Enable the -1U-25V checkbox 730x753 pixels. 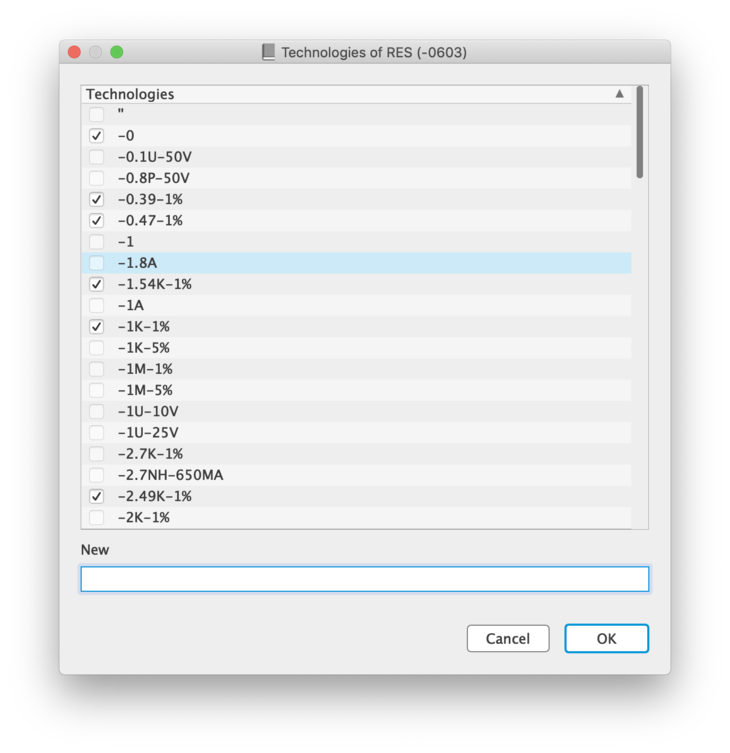coord(97,433)
